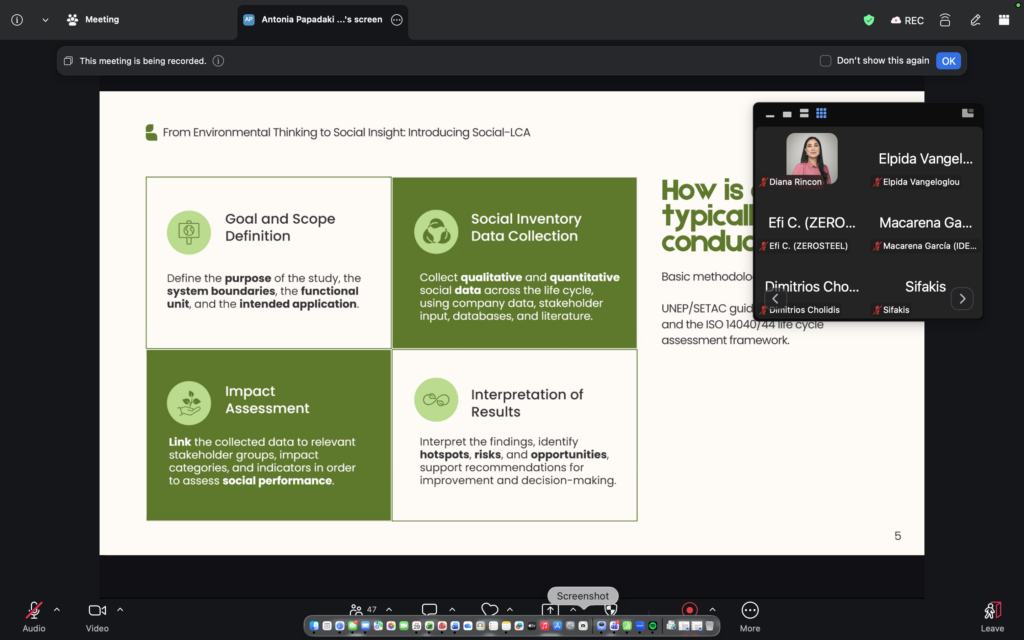The height and width of the screenshot is (640, 1024).
Task: Check the Don't show this again box
Action: coord(825,61)
